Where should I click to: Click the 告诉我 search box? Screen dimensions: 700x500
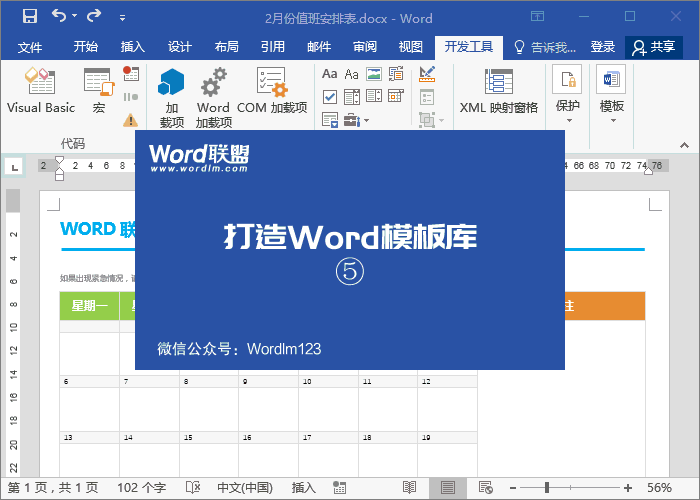point(545,47)
